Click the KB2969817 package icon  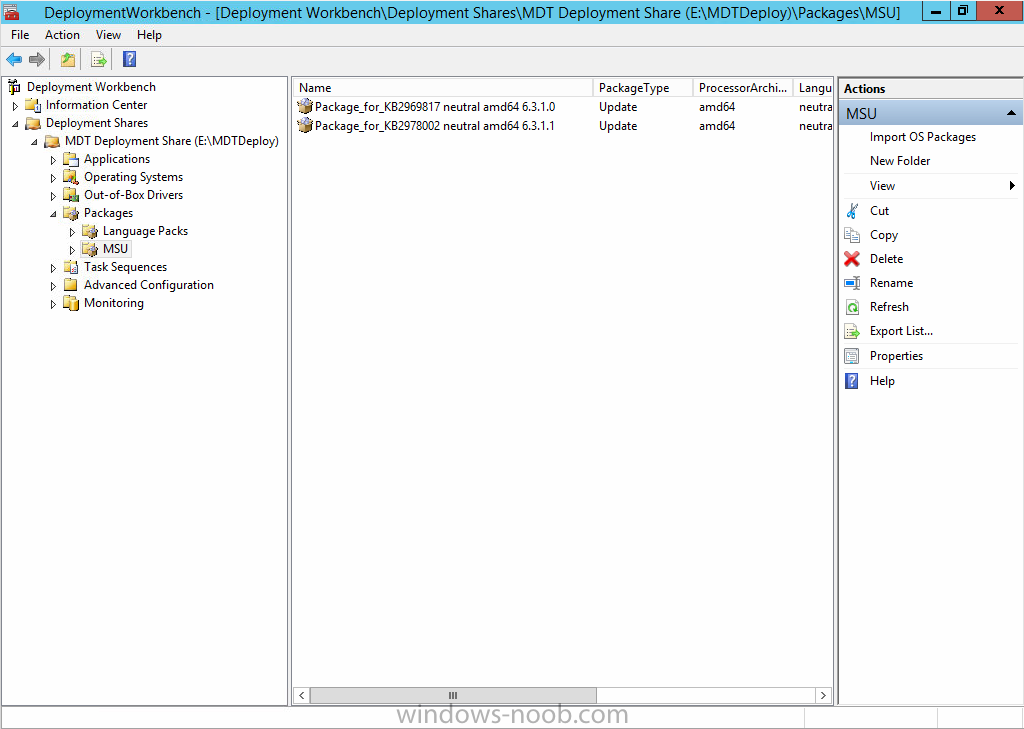[x=305, y=106]
